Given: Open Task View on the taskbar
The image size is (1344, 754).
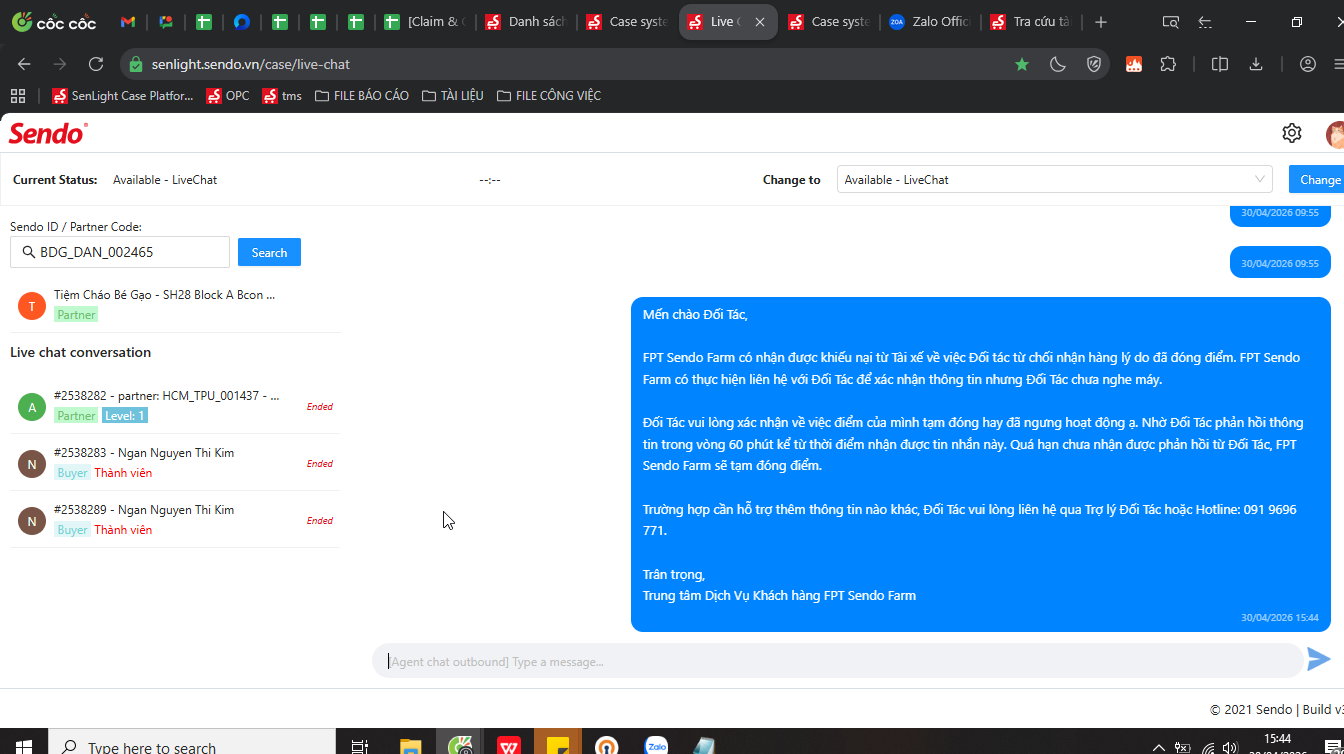Looking at the screenshot, I should coord(359,746).
